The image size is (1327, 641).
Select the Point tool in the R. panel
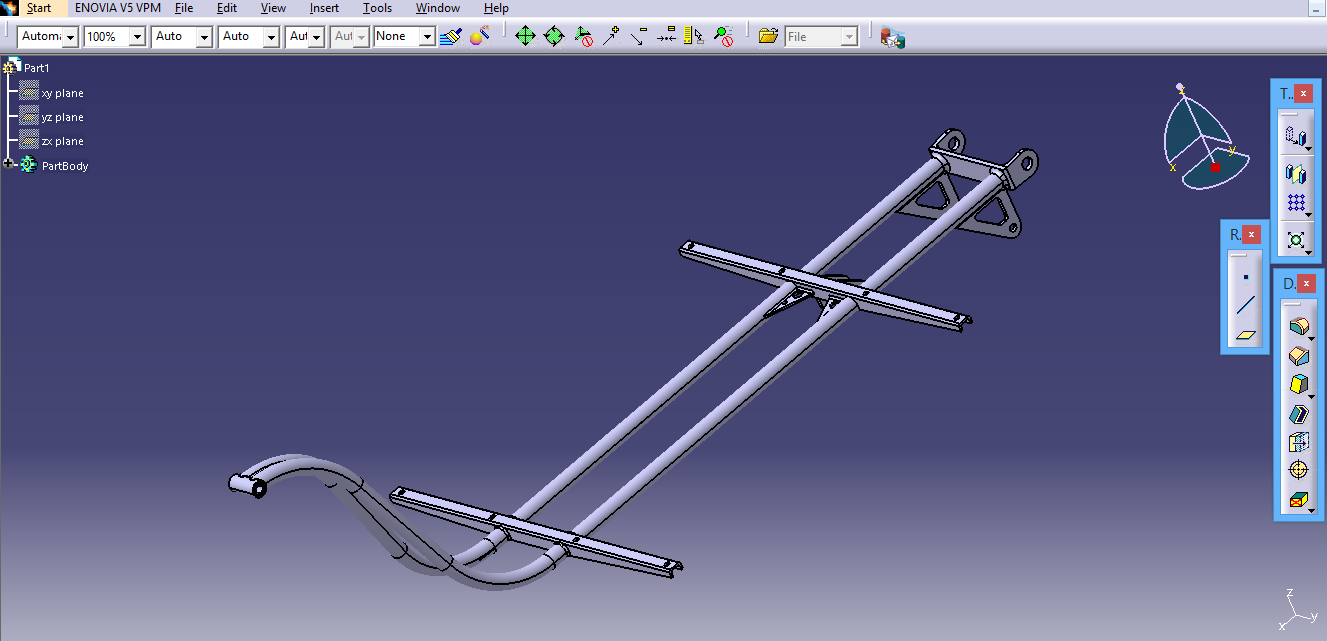point(1245,276)
